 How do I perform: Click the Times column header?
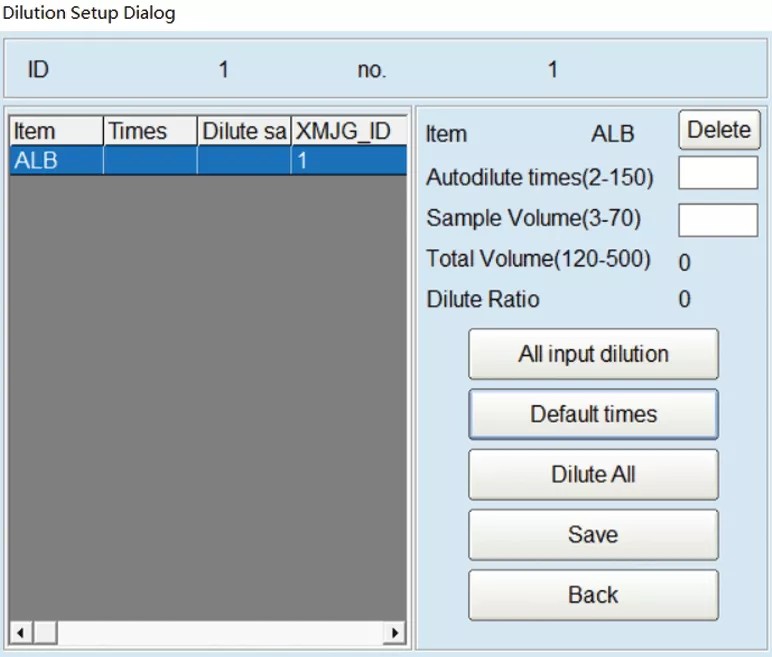pyautogui.click(x=150, y=131)
